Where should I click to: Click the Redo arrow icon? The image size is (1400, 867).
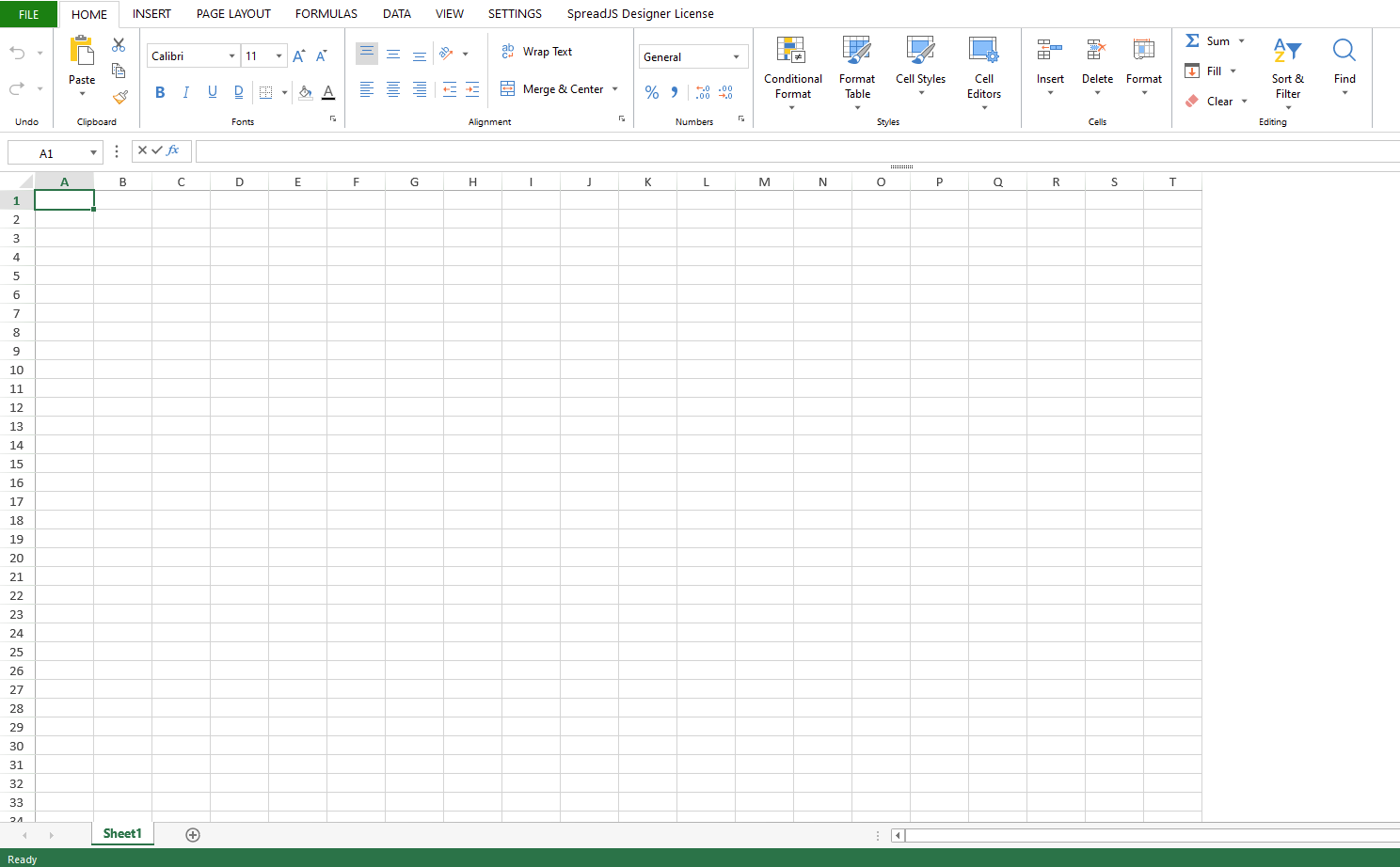[x=17, y=88]
